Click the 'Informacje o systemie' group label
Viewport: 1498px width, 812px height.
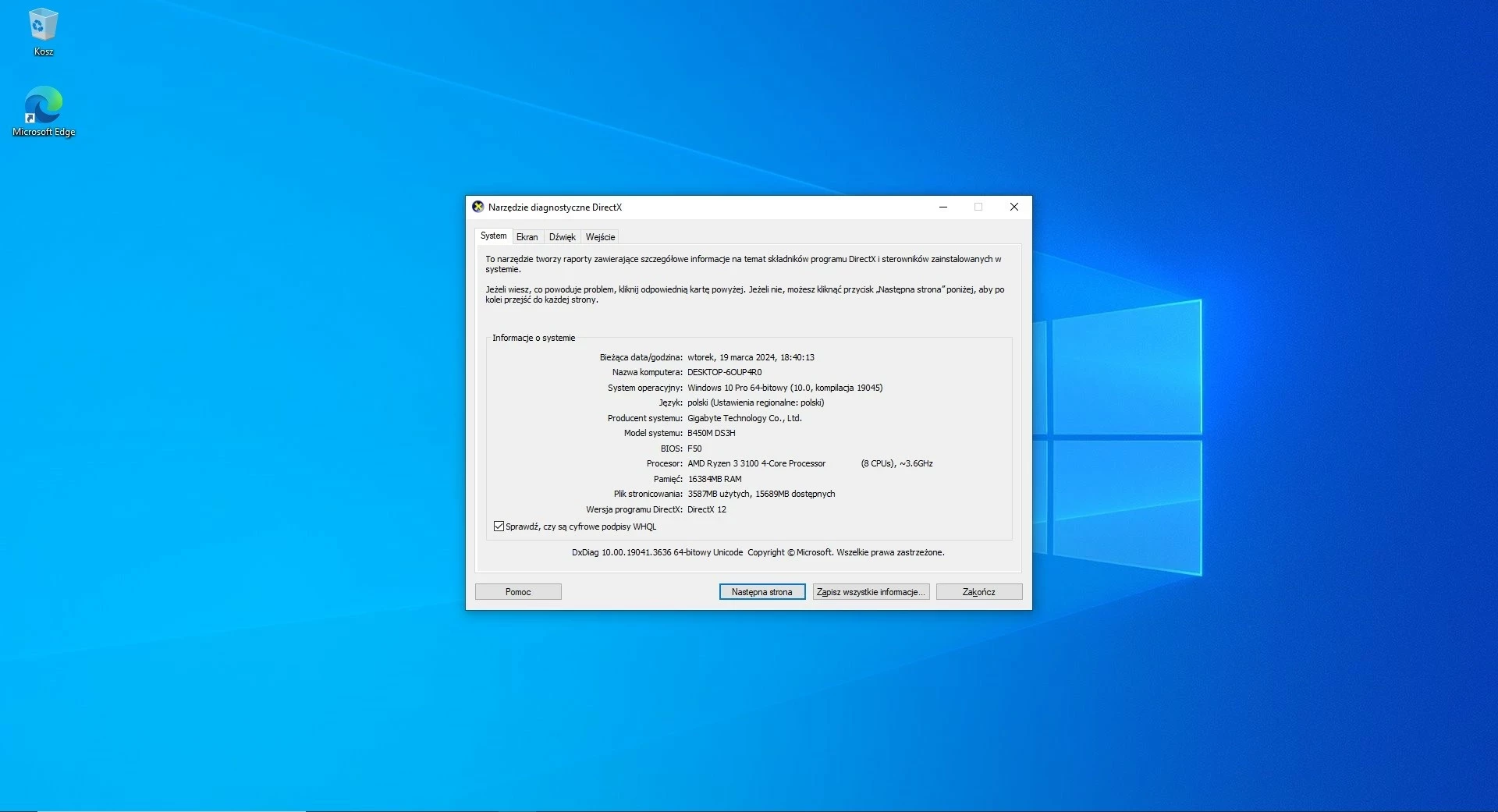534,338
